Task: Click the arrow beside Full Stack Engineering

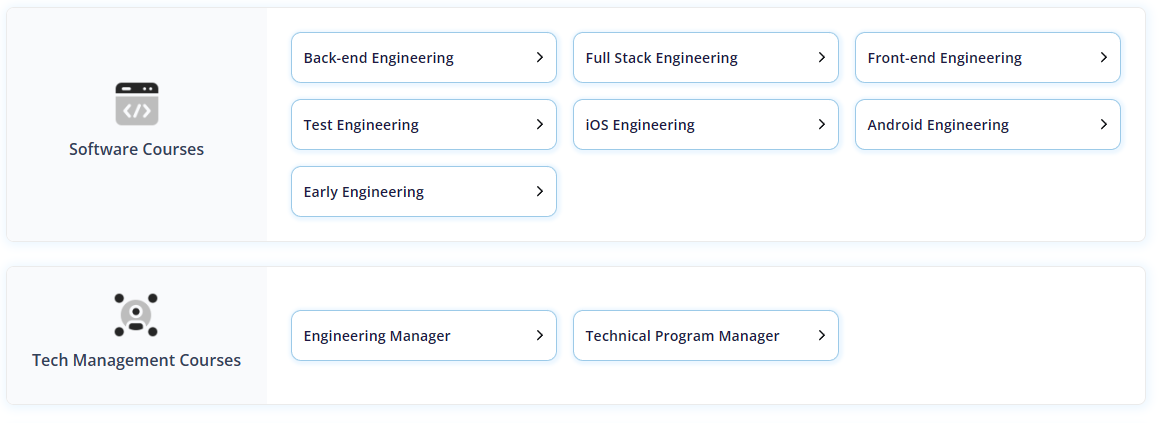Action: (x=821, y=57)
